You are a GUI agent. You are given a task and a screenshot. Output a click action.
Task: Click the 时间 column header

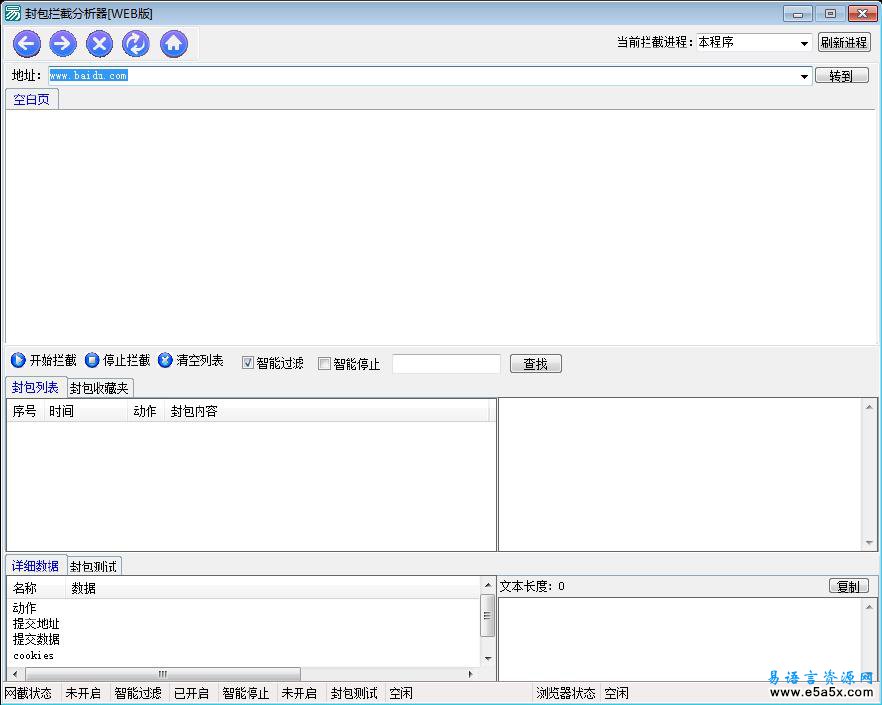click(86, 411)
